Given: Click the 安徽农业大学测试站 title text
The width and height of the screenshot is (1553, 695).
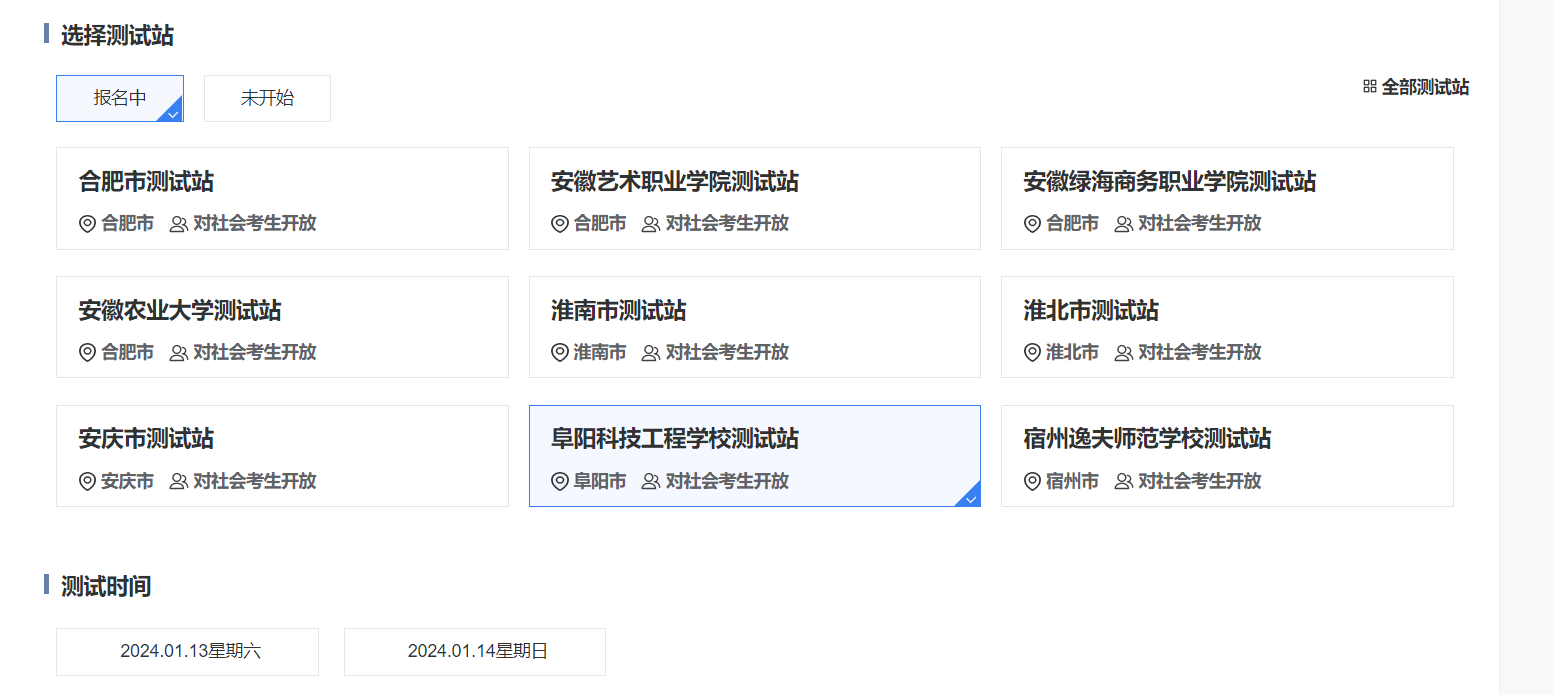Looking at the screenshot, I should pos(180,311).
